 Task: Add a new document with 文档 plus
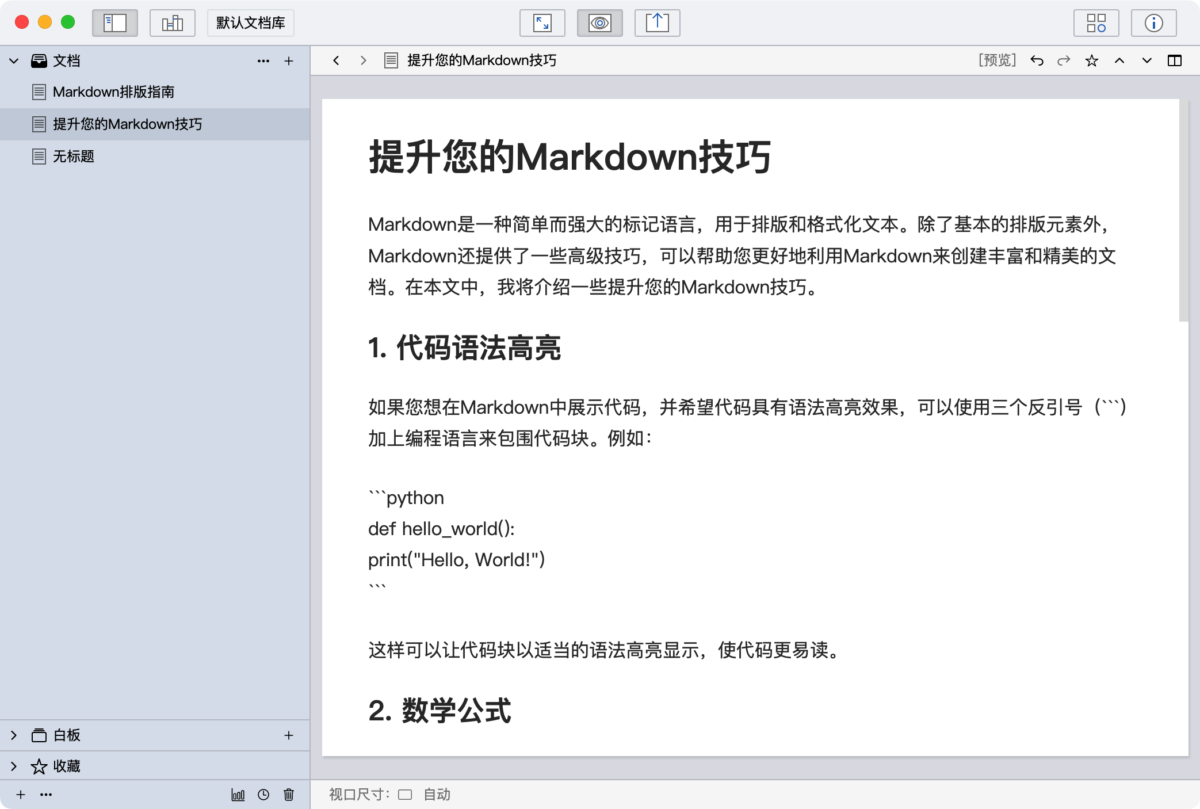pyautogui.click(x=289, y=61)
